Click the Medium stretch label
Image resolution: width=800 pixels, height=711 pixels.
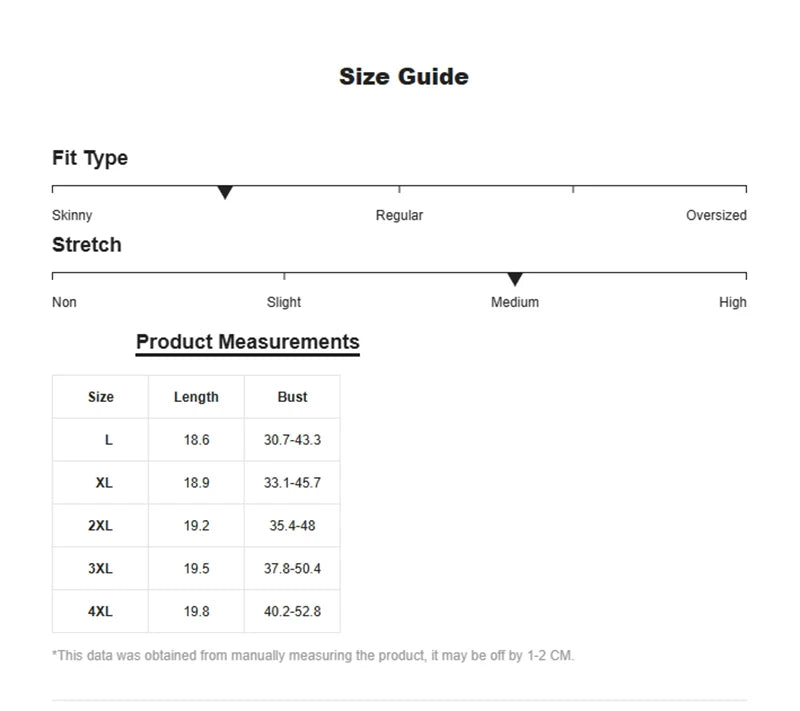coord(515,302)
